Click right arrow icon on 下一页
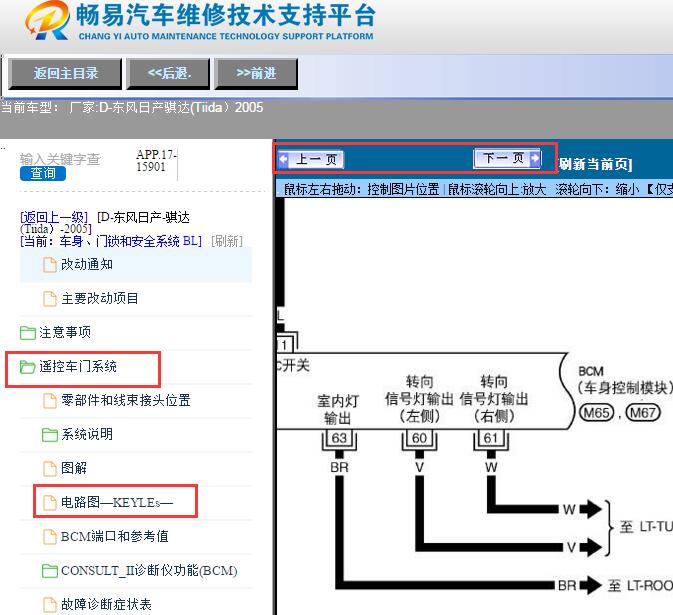This screenshot has height=615, width=673. (534, 158)
